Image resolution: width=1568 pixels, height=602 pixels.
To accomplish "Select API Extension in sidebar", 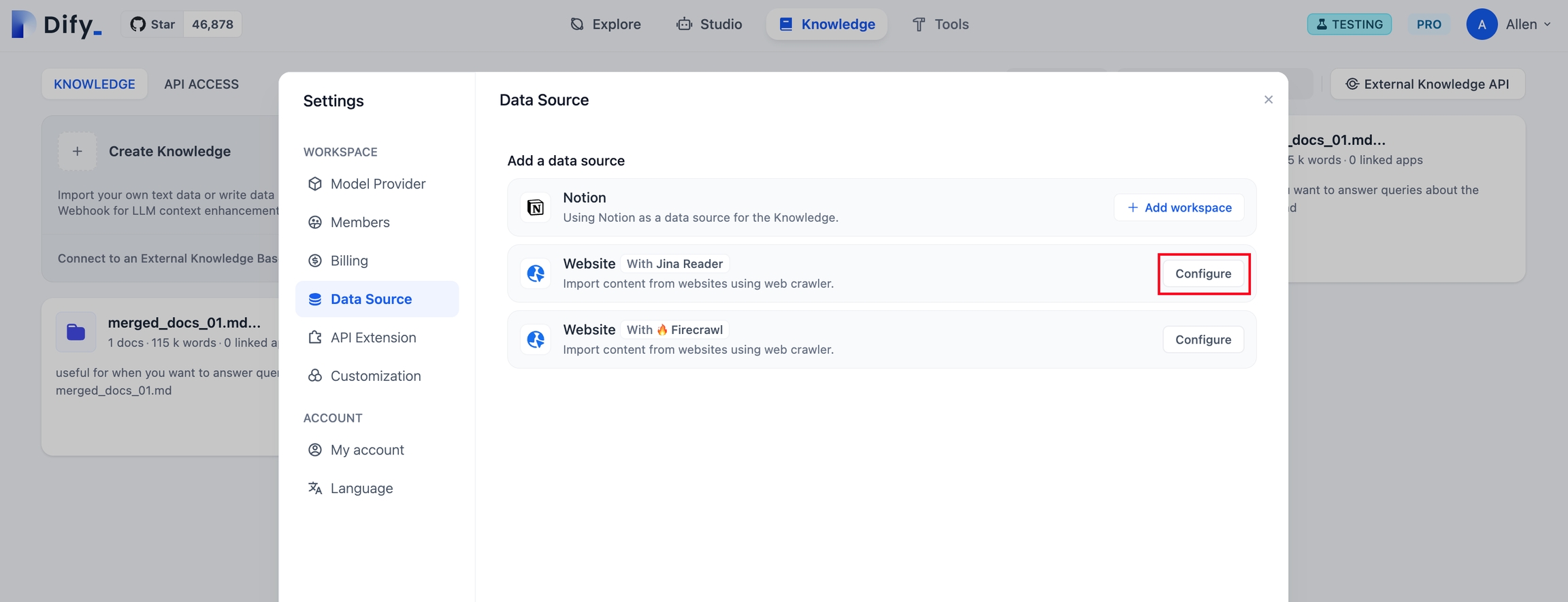I will [372, 337].
